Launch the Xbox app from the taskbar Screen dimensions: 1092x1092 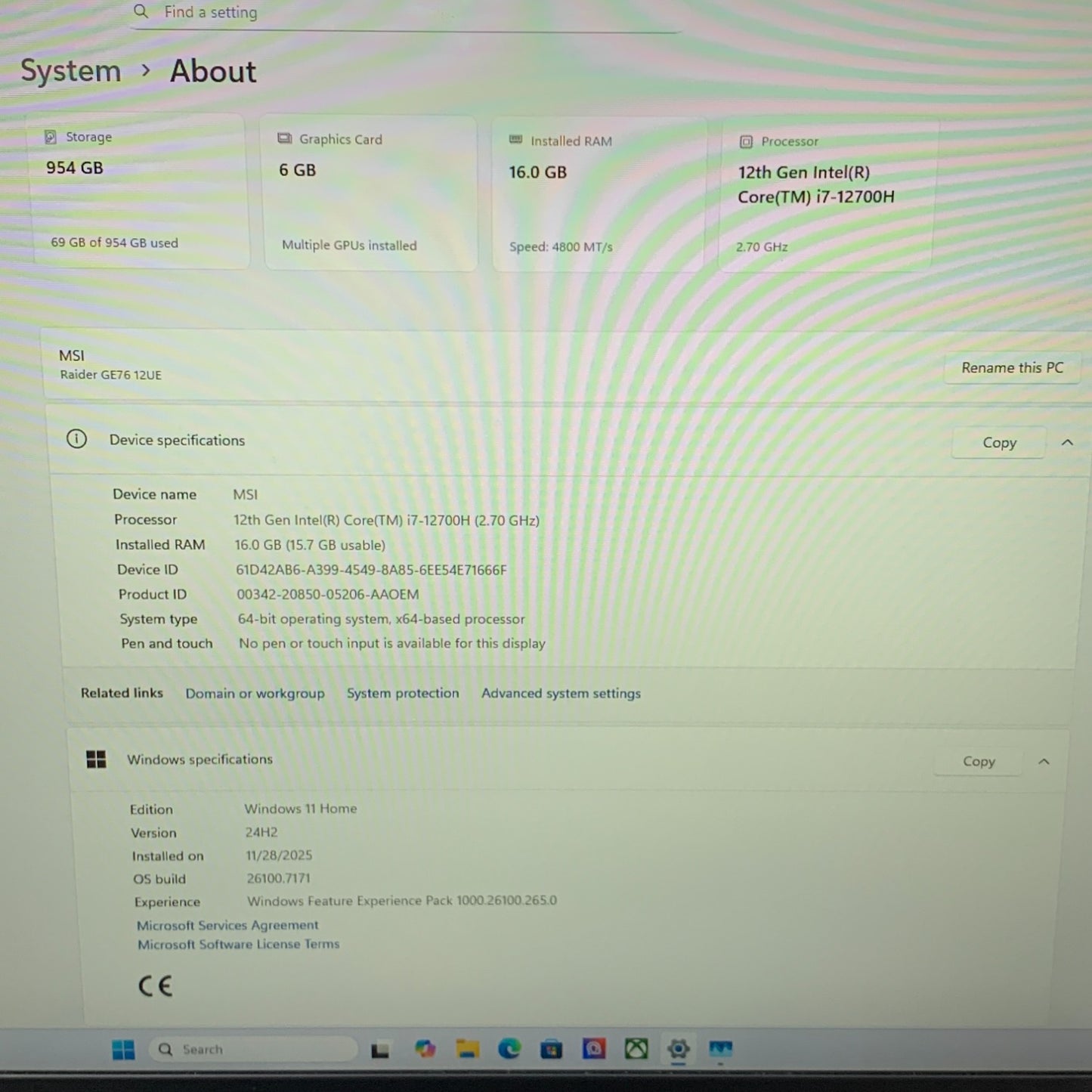637,1049
